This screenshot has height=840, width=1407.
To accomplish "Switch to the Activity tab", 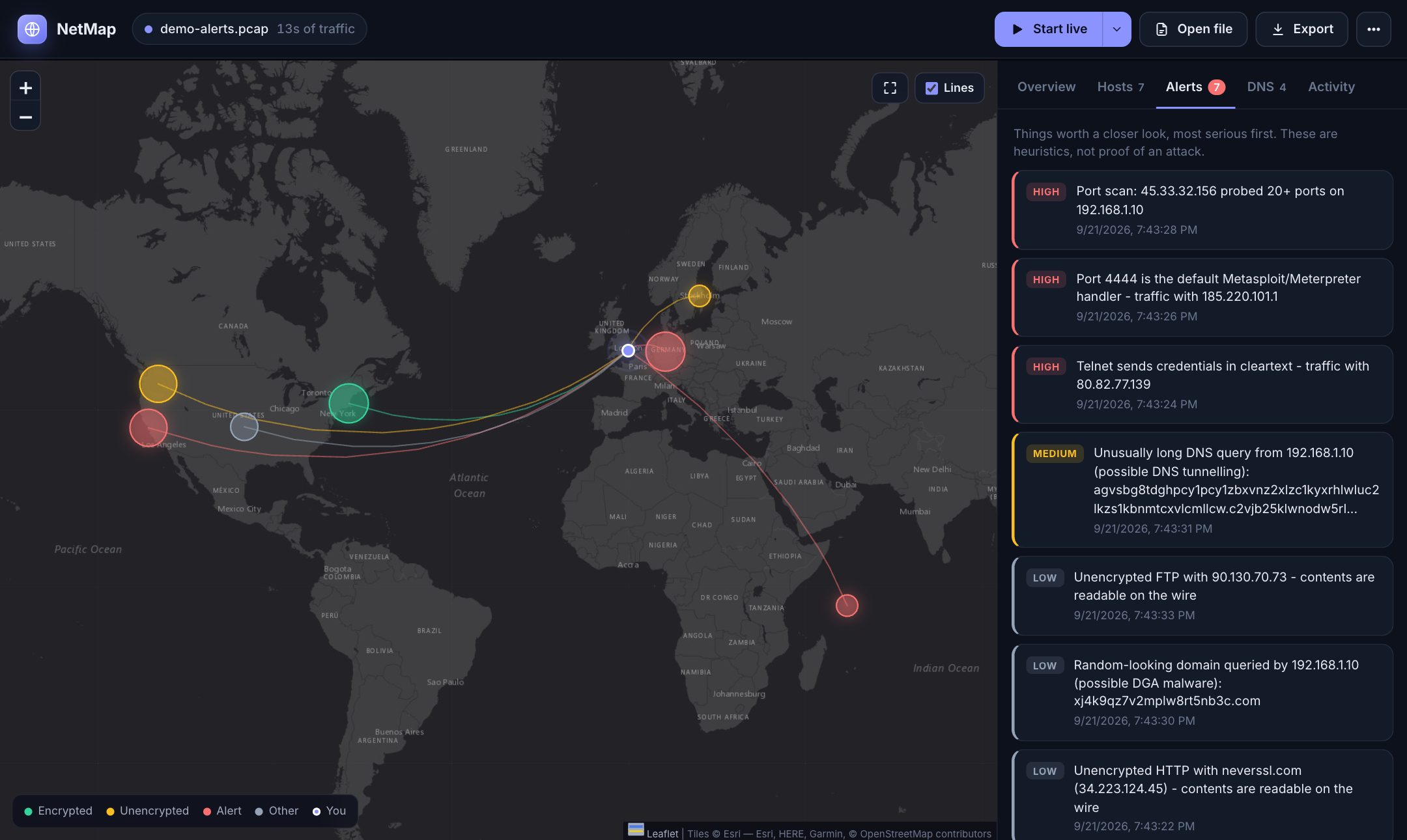I will tap(1331, 87).
